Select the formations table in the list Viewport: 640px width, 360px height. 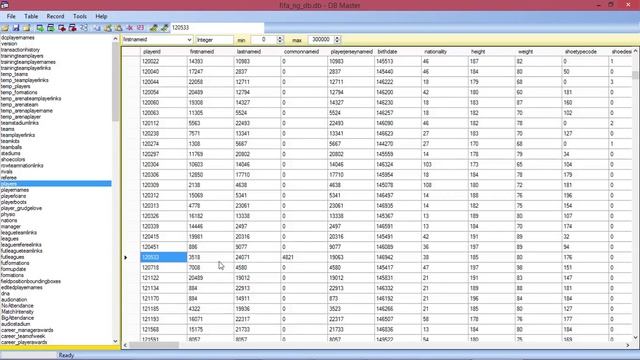(x=12, y=275)
